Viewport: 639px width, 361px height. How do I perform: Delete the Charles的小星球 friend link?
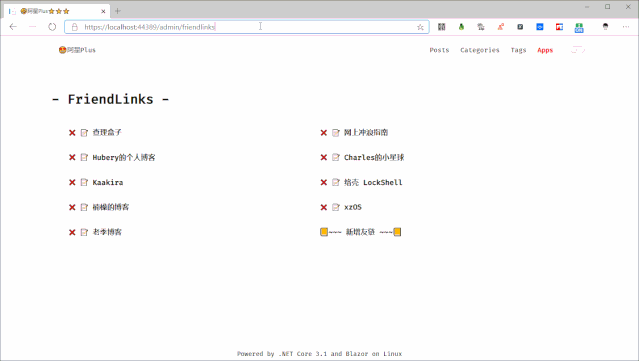(x=324, y=158)
